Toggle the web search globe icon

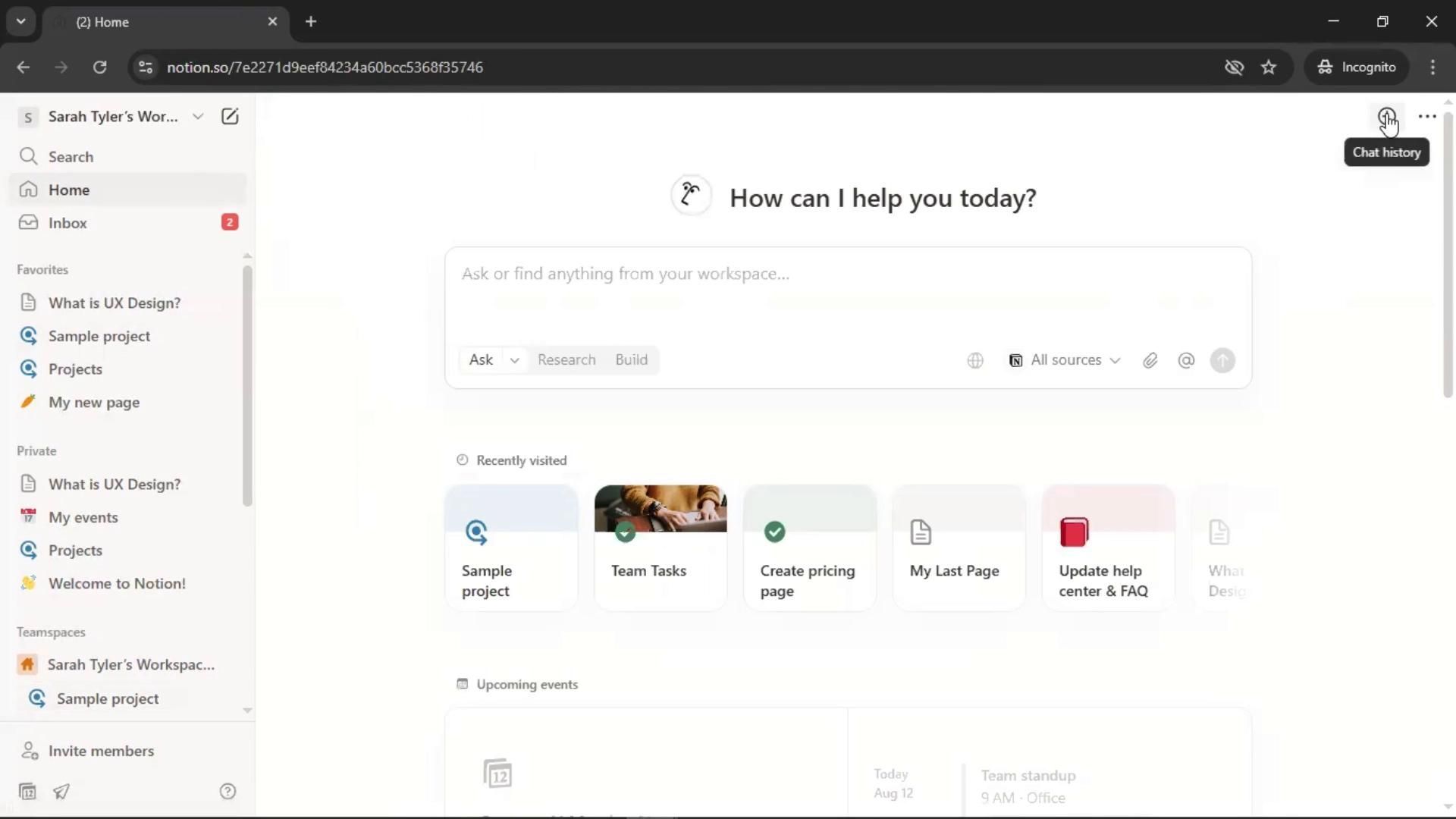975,361
